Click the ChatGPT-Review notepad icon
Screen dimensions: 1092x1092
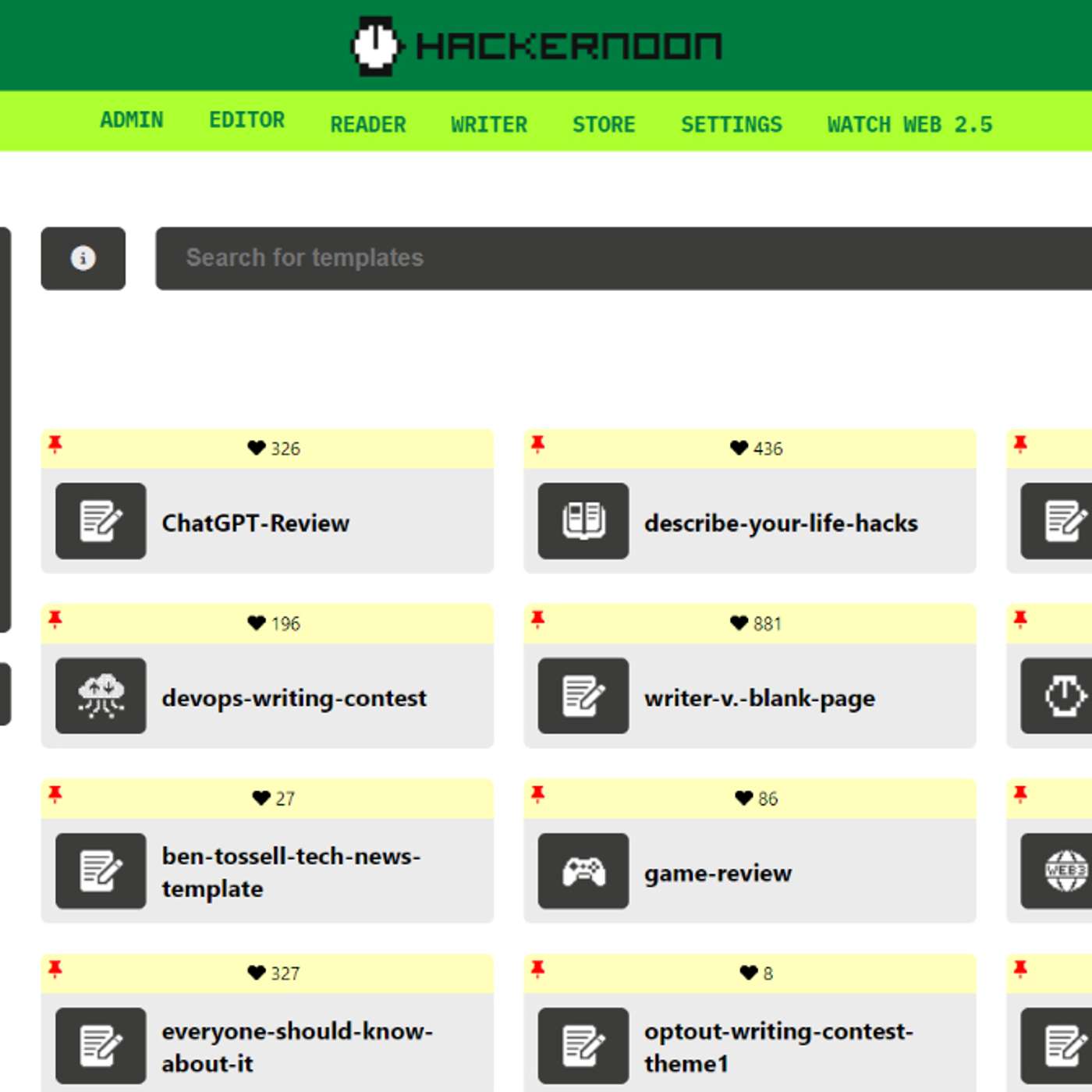pyautogui.click(x=101, y=521)
